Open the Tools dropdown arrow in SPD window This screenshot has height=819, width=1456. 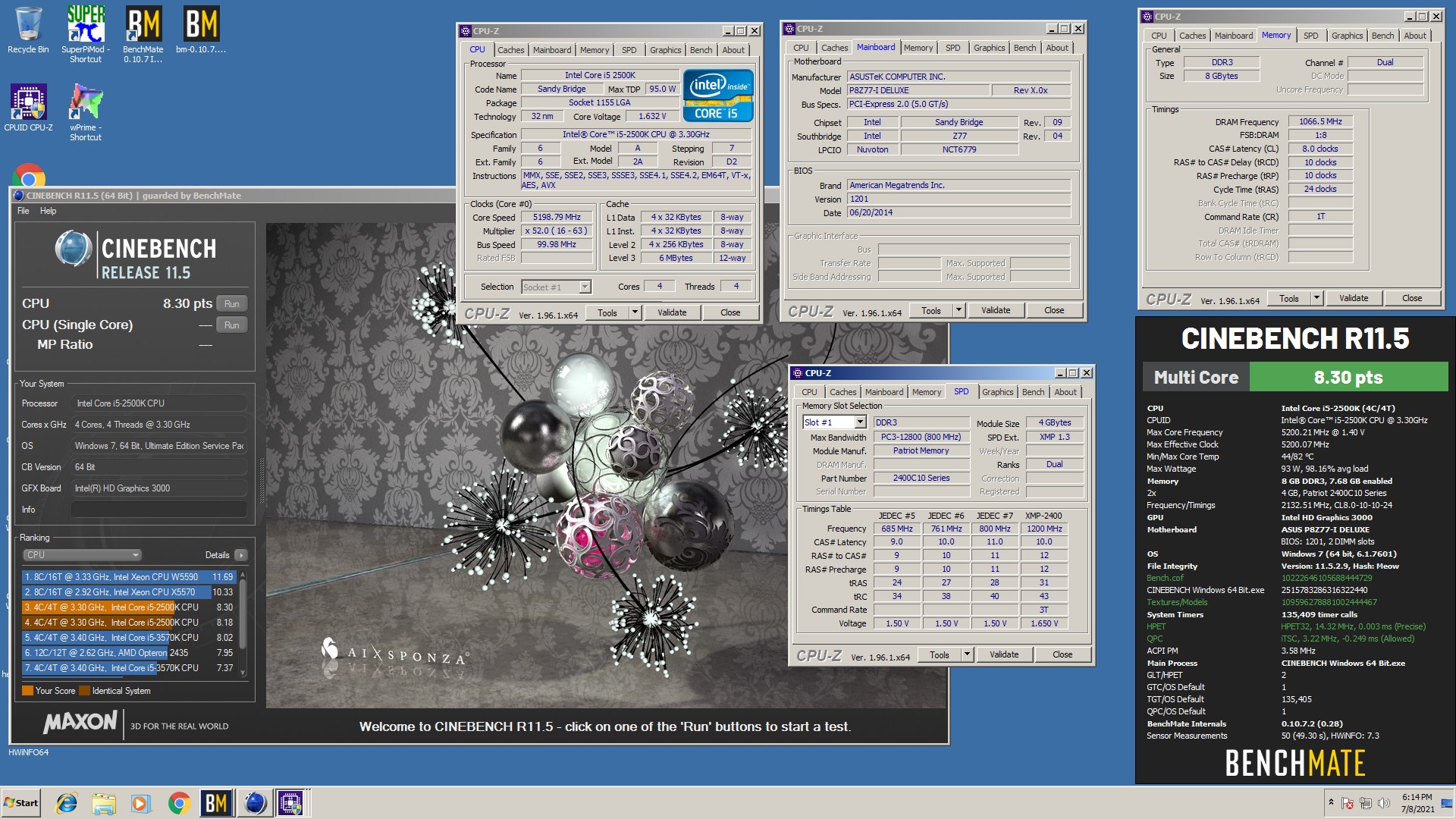pos(967,654)
